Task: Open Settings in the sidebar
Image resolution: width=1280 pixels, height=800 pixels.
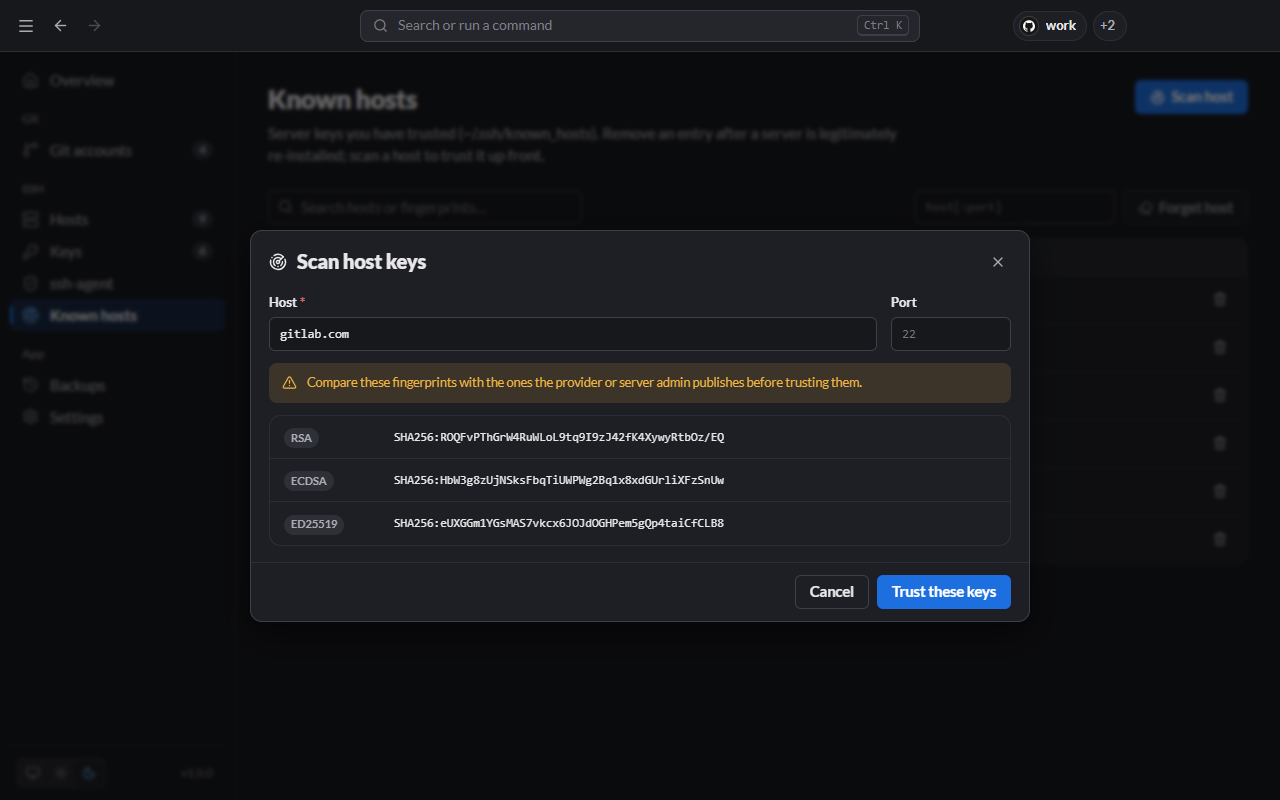Action: [x=118, y=417]
